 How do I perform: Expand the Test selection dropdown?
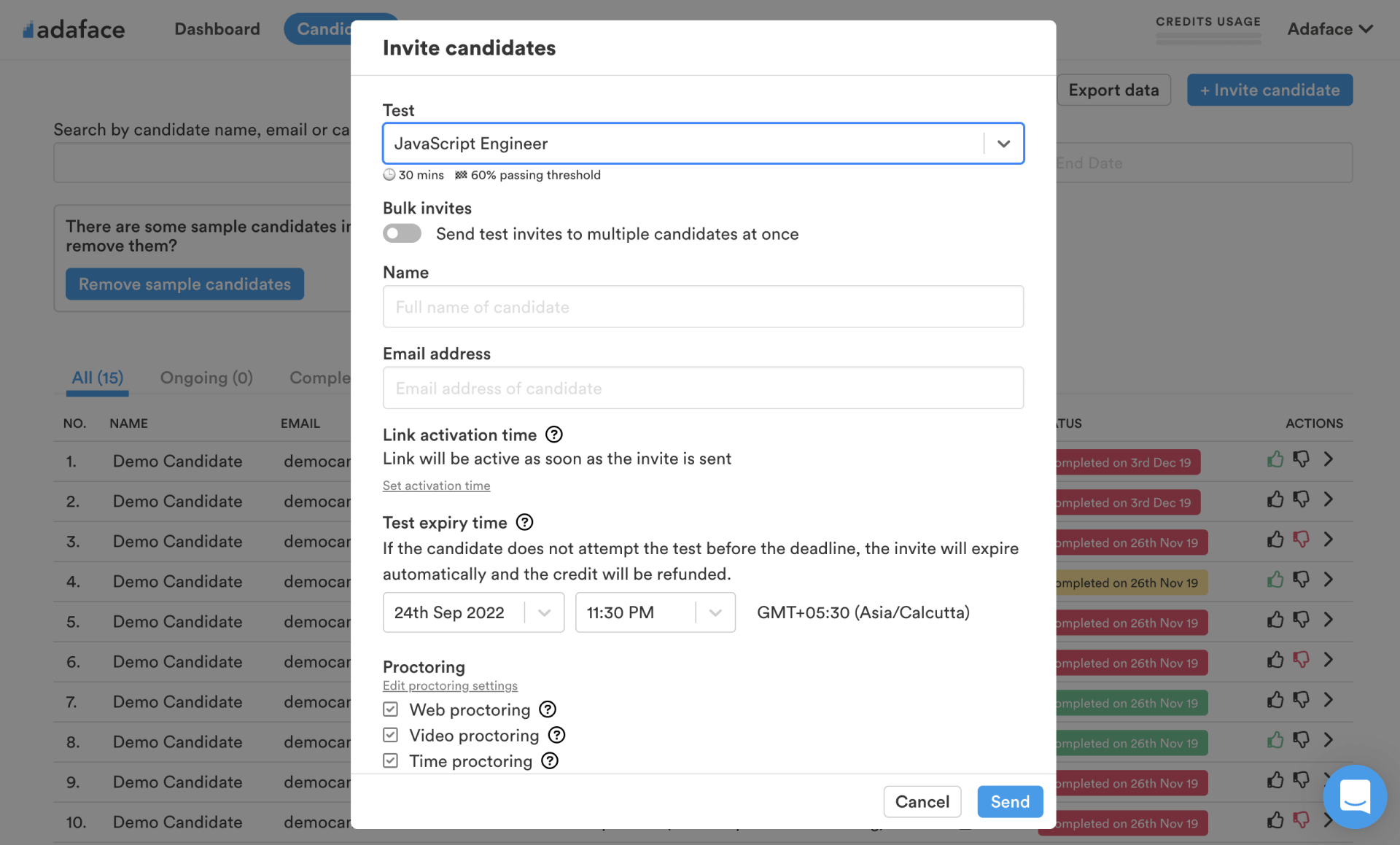tap(1003, 144)
